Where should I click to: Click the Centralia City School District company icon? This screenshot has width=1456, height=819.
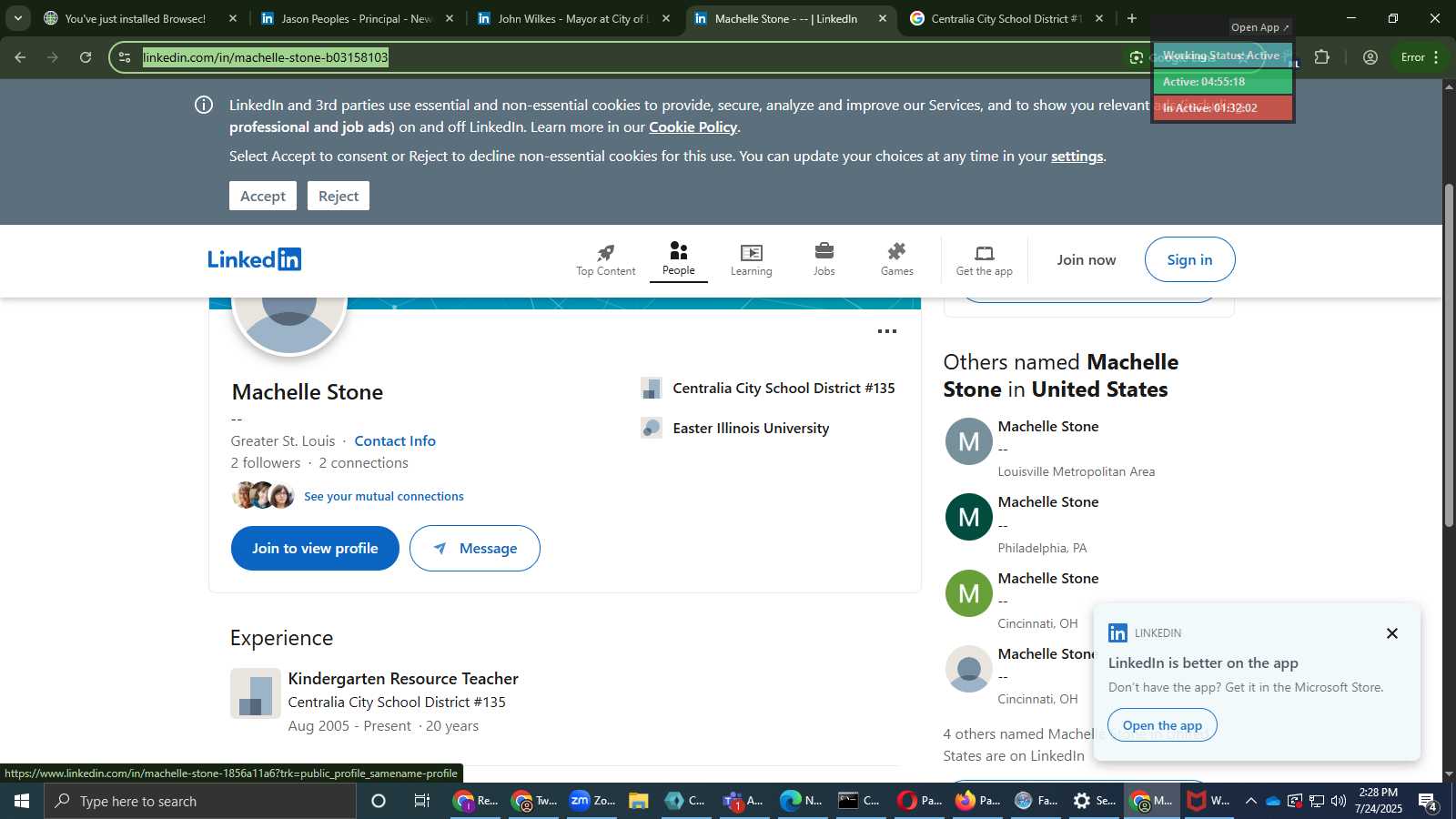click(651, 389)
